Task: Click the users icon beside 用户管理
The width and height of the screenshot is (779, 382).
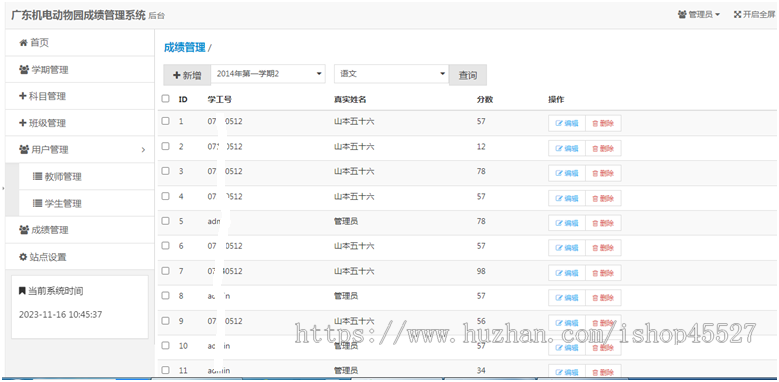Action: pyautogui.click(x=24, y=150)
